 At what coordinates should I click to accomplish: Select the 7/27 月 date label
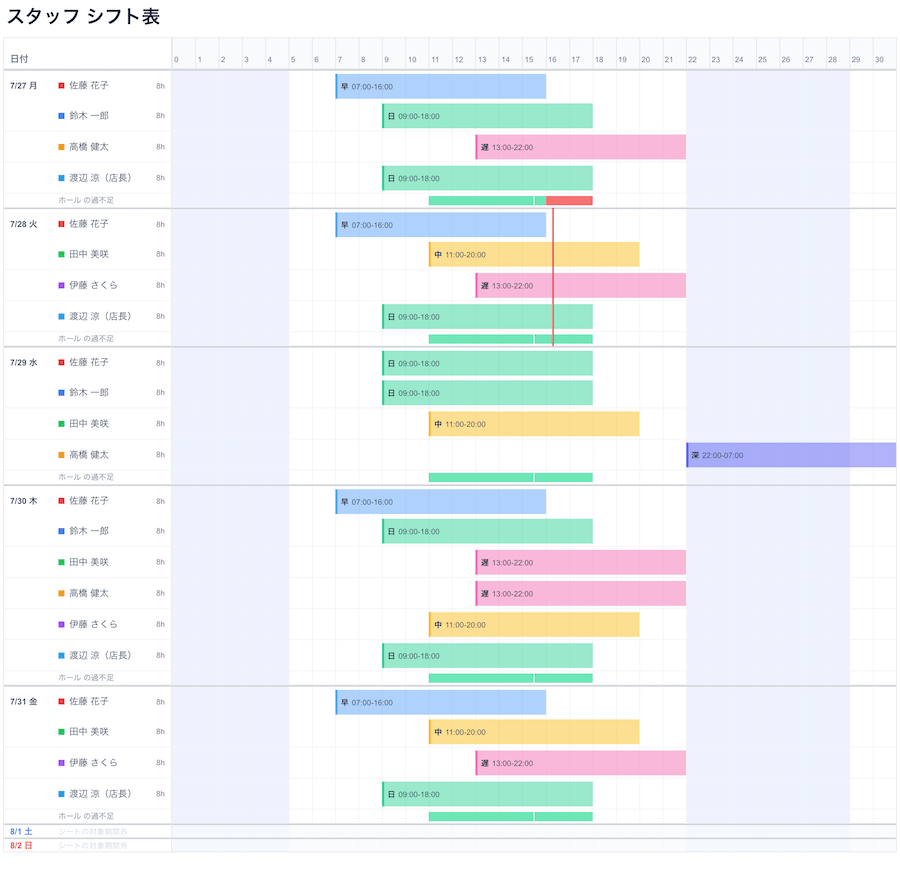[x=24, y=86]
